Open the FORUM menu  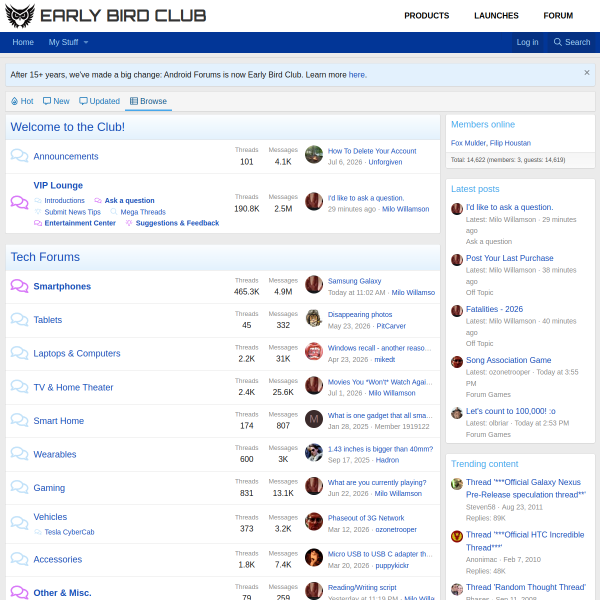558,16
